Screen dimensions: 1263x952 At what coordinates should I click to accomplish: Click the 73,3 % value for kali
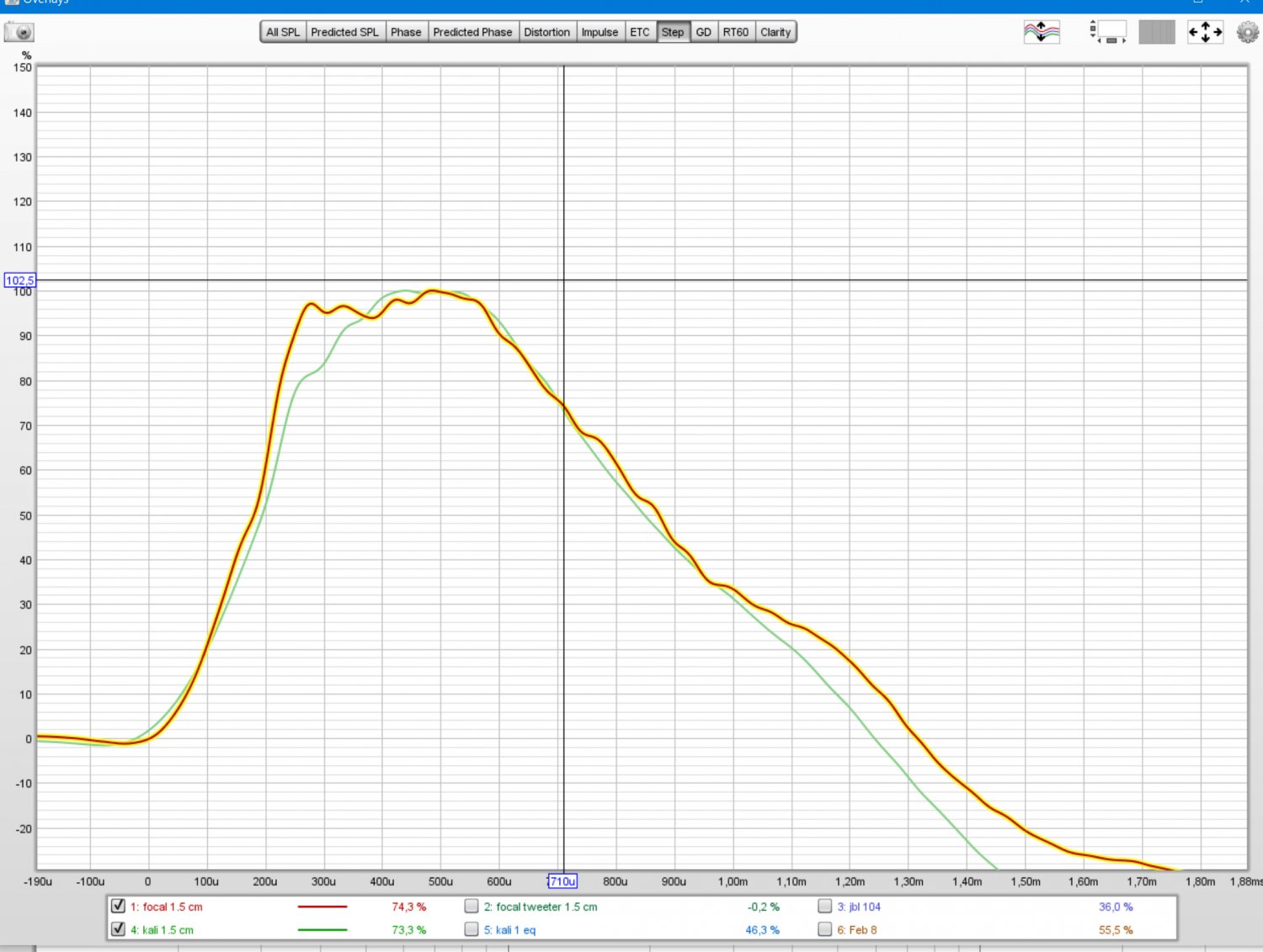click(409, 930)
